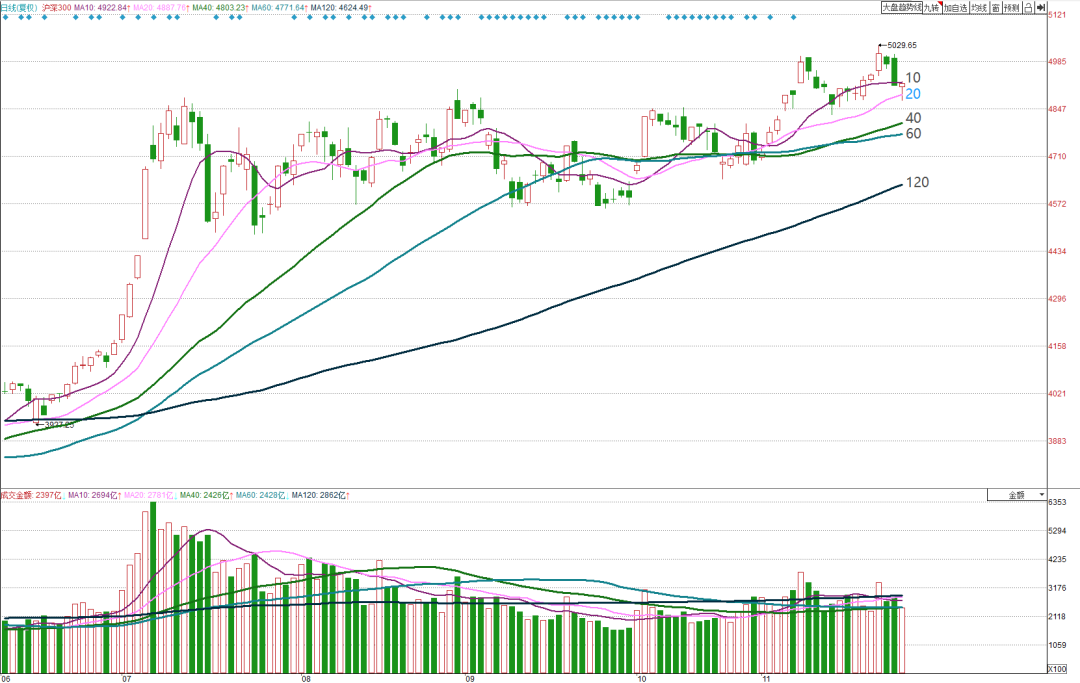Select the MA60: 4771.64 price label

tap(279, 8)
